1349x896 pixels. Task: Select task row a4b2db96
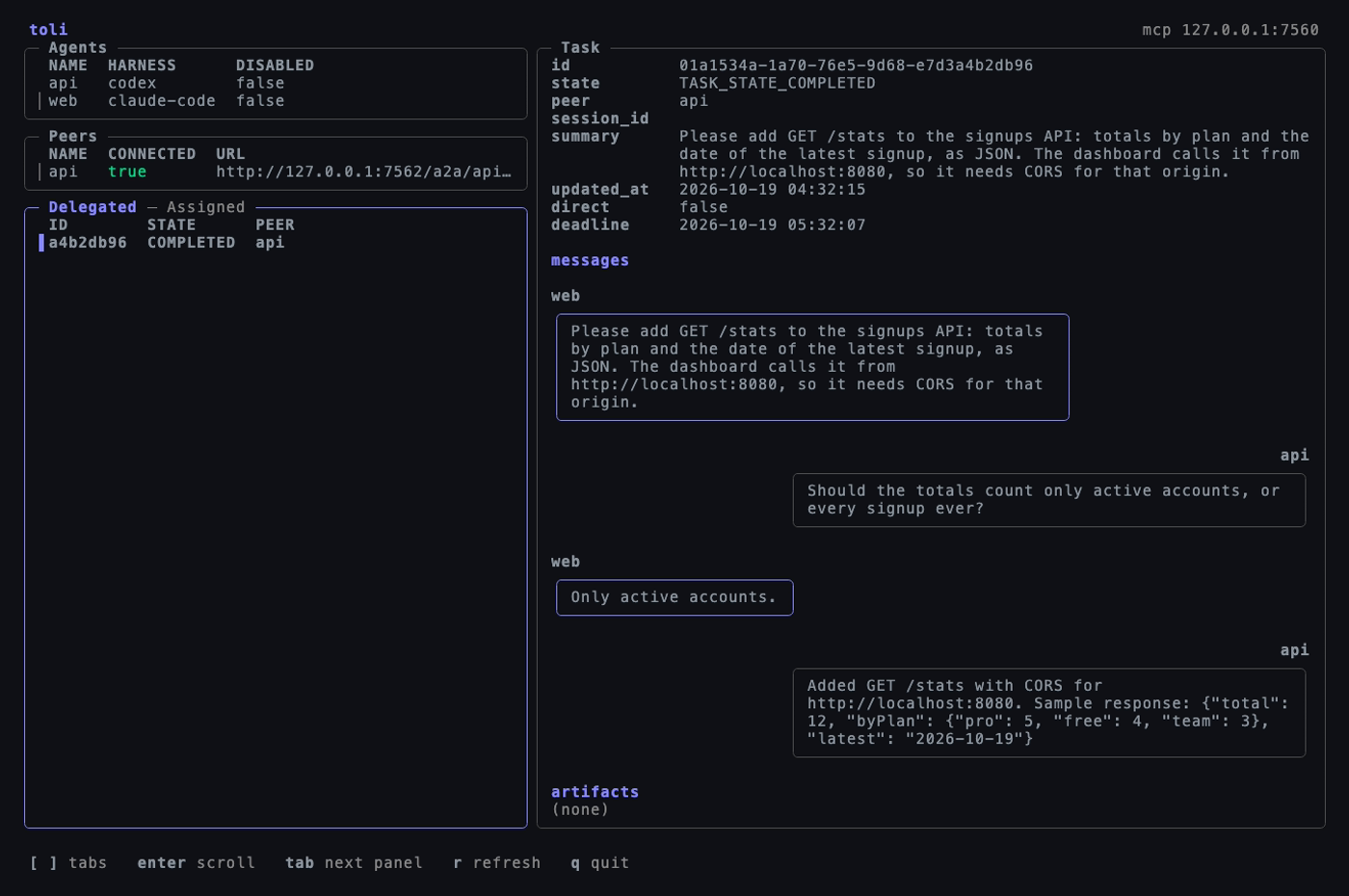pos(276,243)
